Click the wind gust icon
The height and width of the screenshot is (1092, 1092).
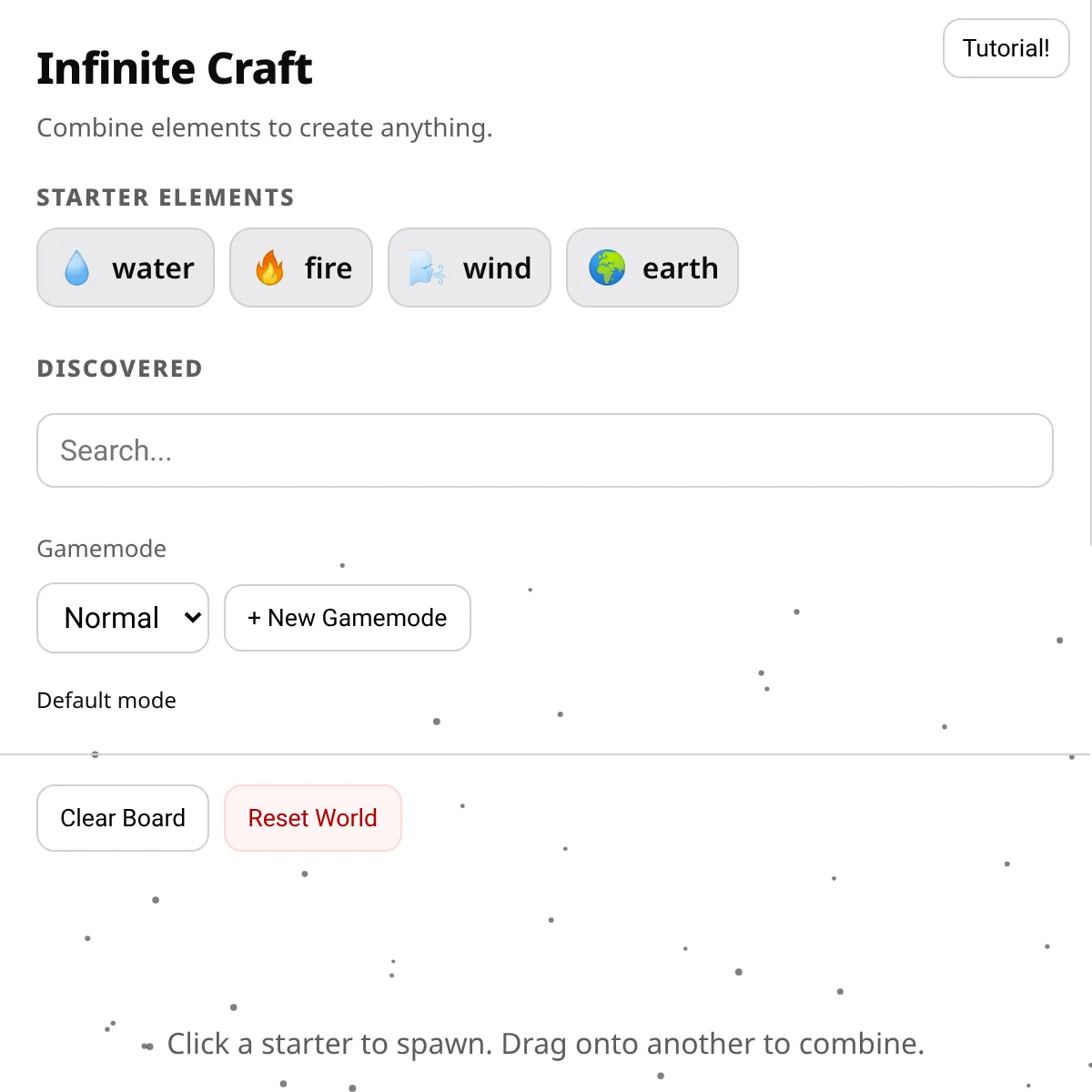(x=427, y=269)
